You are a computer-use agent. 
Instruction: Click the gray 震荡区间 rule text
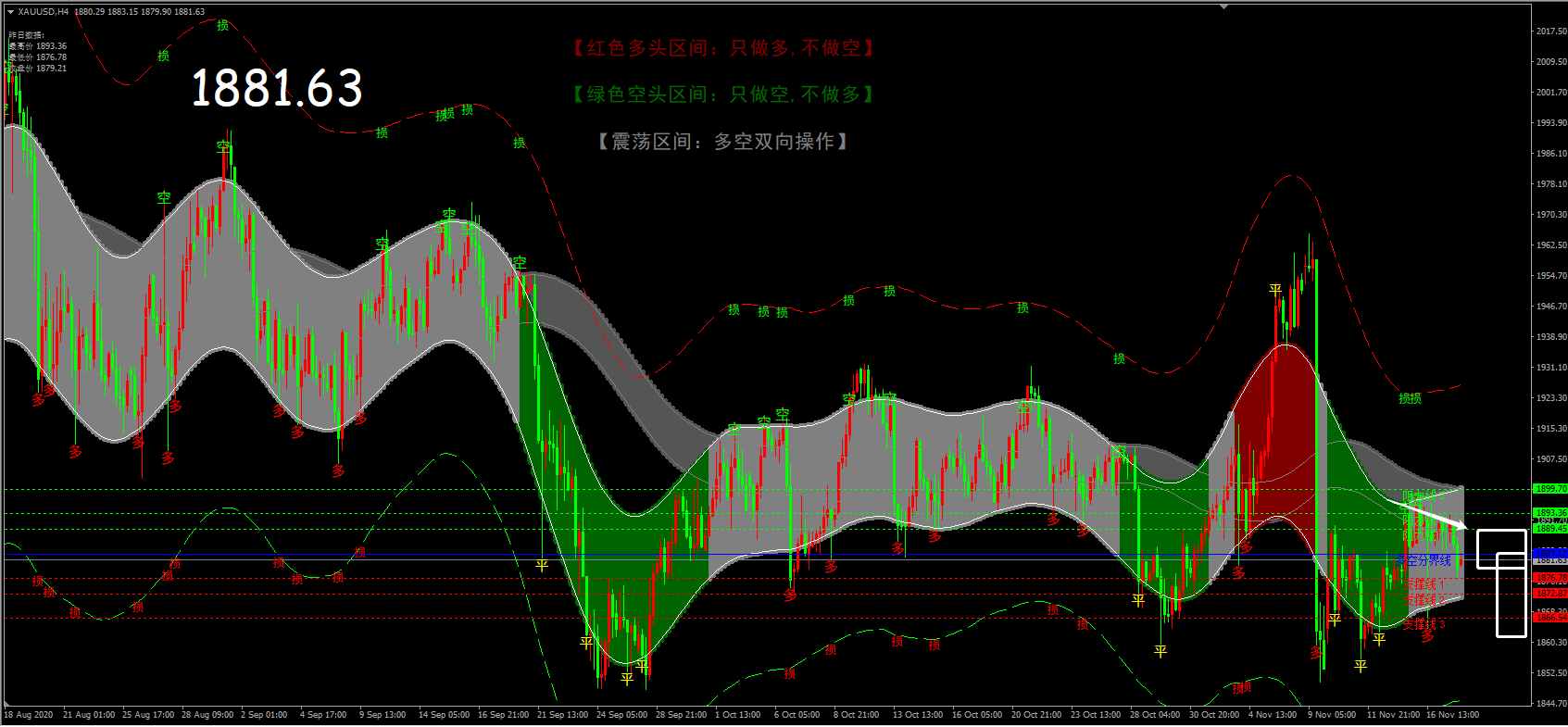722,142
